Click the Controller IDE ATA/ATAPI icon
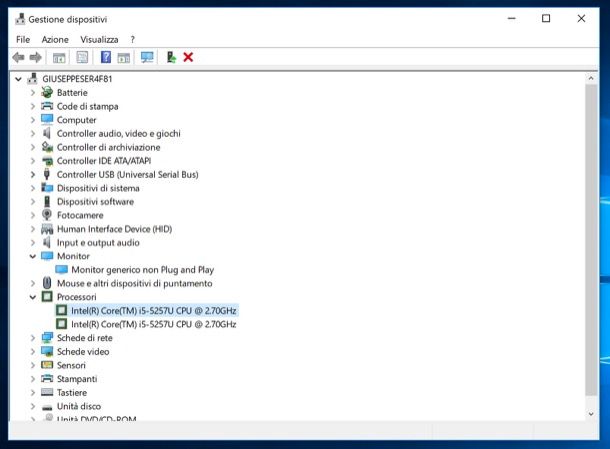The width and height of the screenshot is (610, 449). coord(47,161)
